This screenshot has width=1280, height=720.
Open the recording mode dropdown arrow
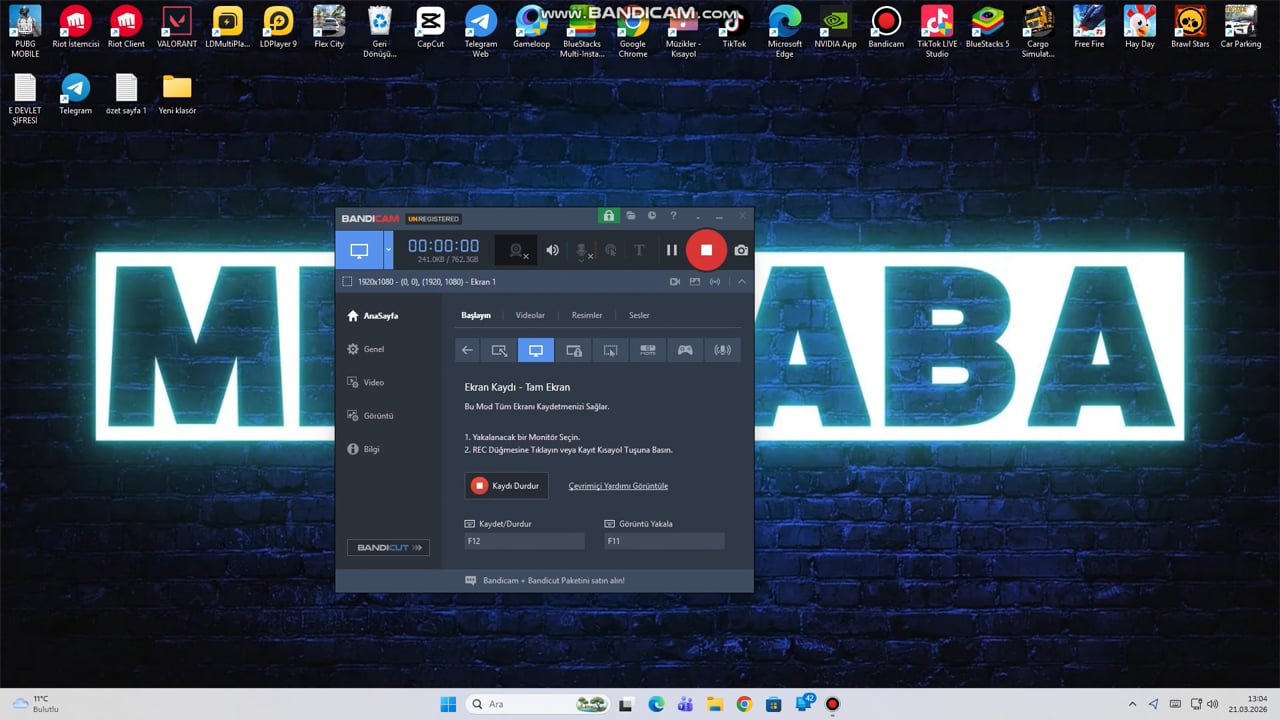tap(388, 250)
